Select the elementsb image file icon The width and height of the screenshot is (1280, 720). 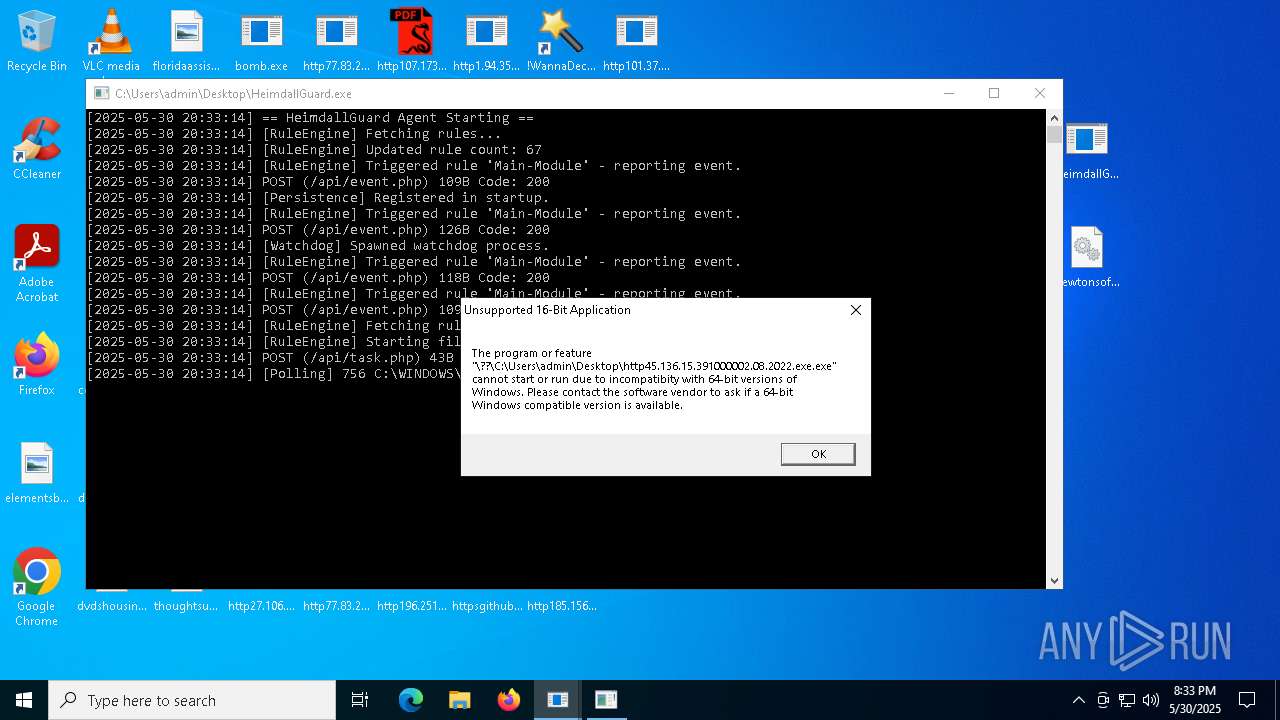37,473
